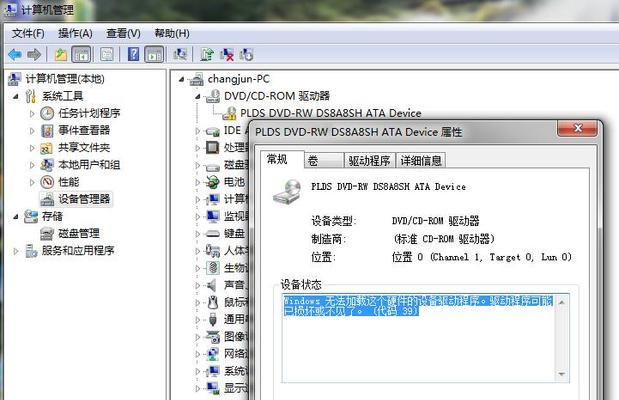Select the 常规 tab
Image resolution: width=619 pixels, height=400 pixels.
282,159
